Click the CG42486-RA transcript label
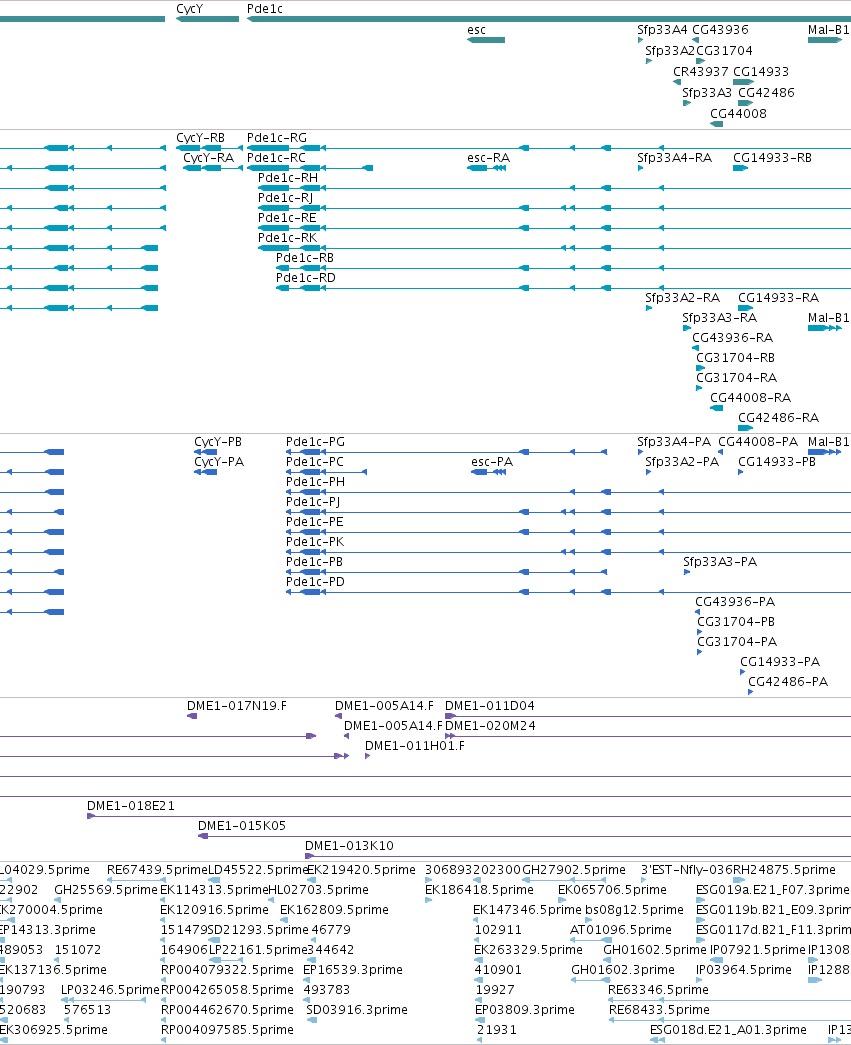The width and height of the screenshot is (851, 1045). [x=778, y=417]
